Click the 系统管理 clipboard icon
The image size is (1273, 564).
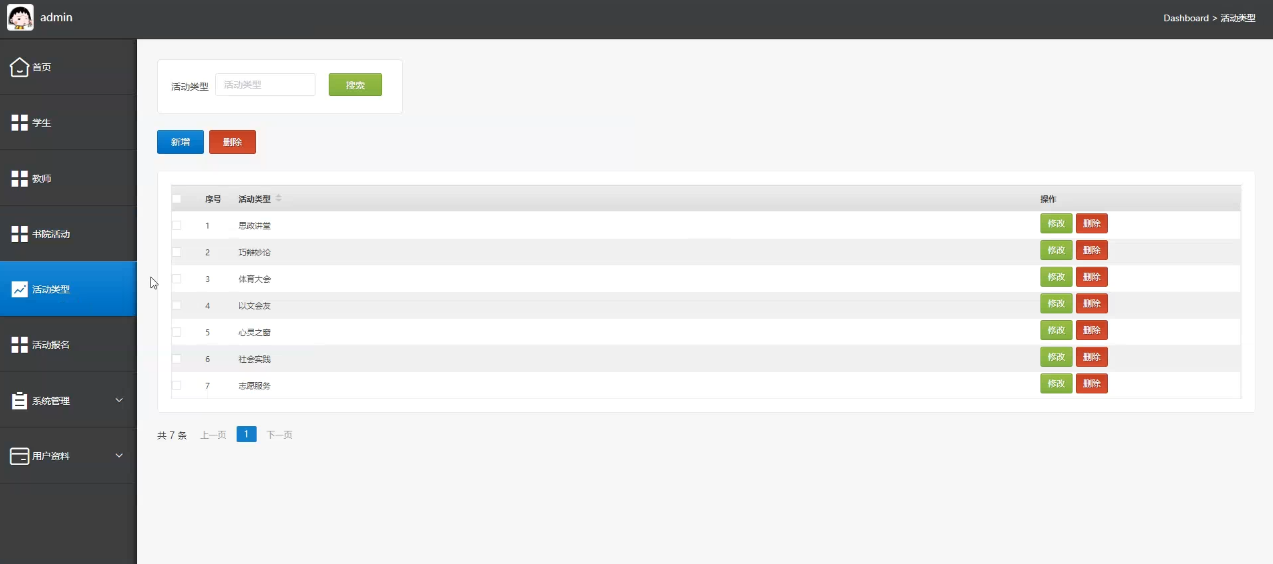point(19,400)
